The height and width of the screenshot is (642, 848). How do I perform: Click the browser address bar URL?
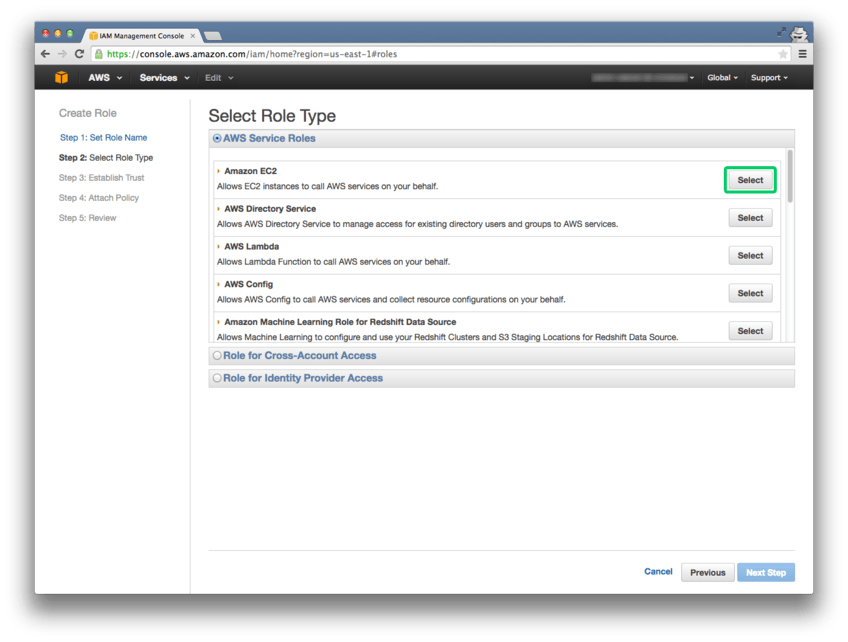252,54
